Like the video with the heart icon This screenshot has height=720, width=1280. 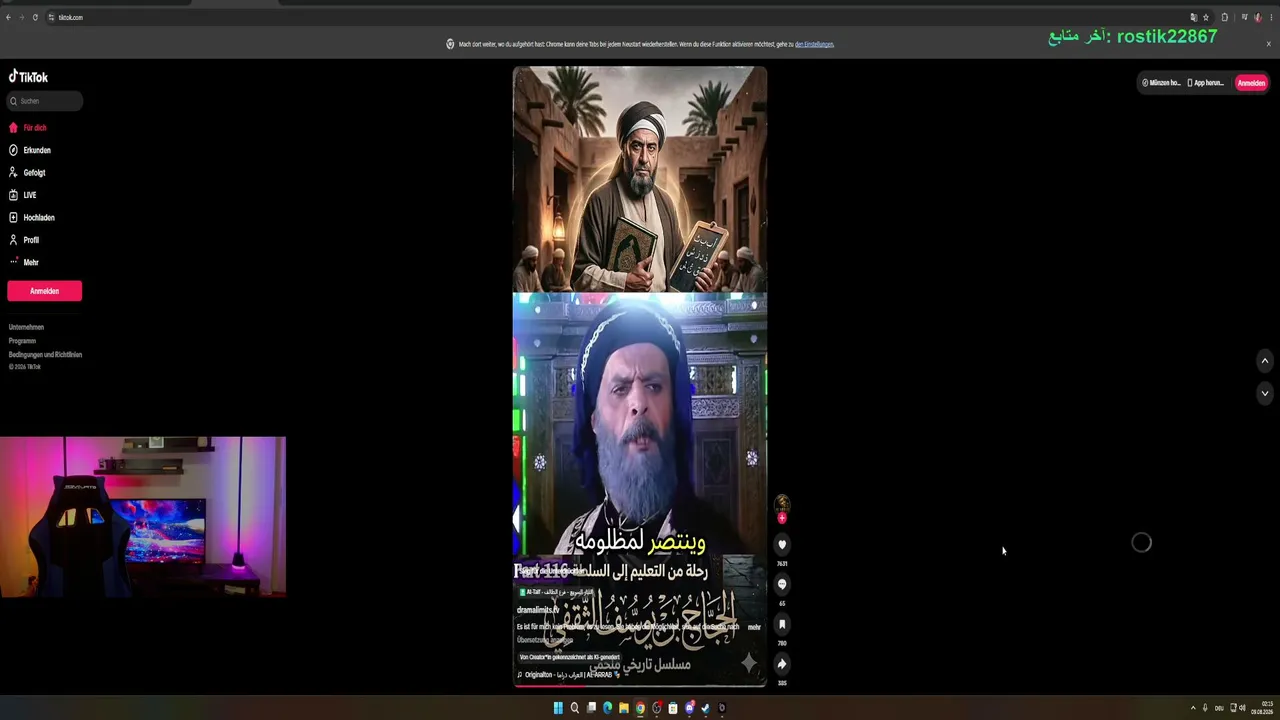coord(782,544)
